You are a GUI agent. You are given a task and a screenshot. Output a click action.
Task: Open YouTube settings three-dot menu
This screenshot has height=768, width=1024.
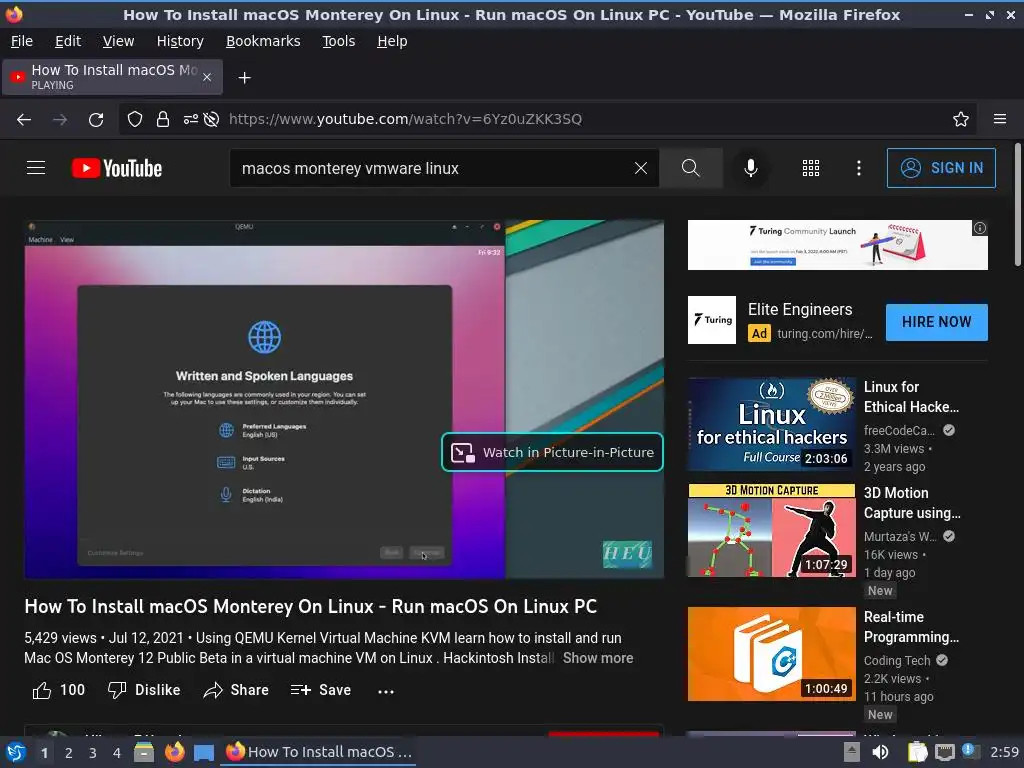859,168
